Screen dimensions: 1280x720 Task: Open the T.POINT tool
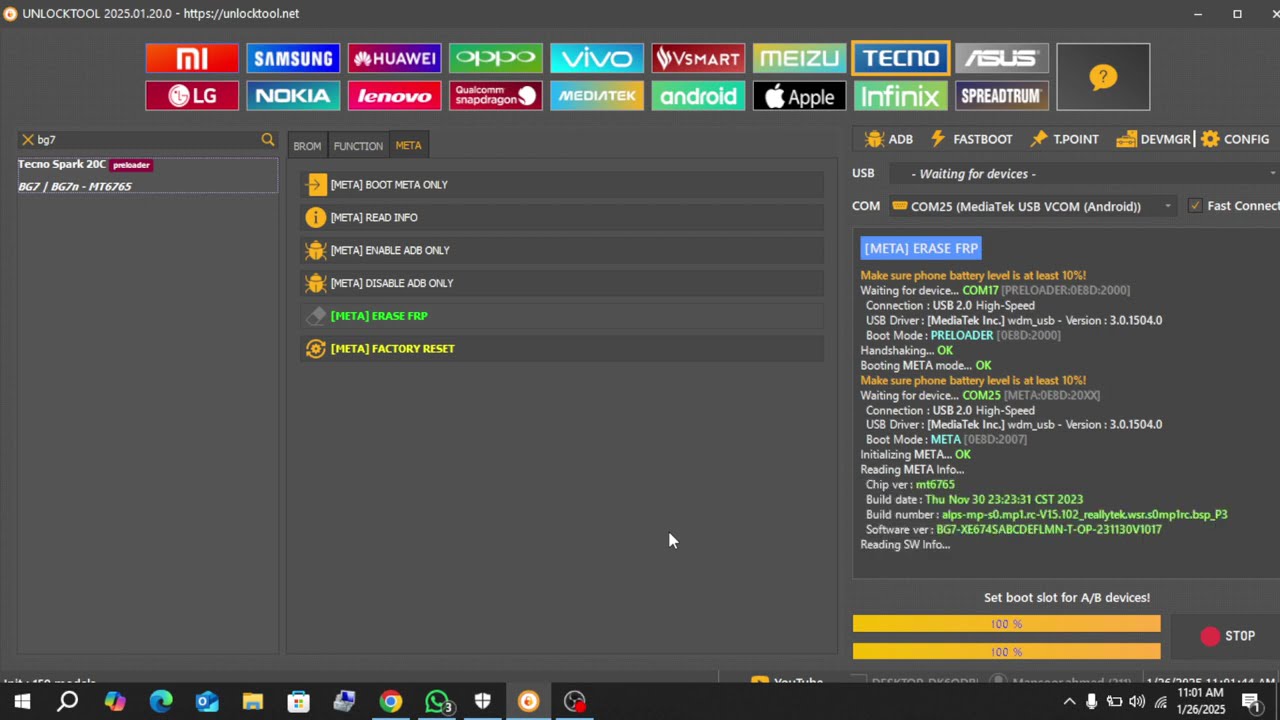[1065, 139]
